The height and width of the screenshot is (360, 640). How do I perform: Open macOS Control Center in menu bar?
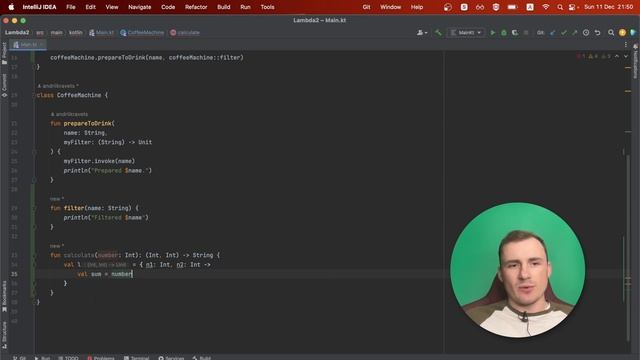[x=573, y=7]
